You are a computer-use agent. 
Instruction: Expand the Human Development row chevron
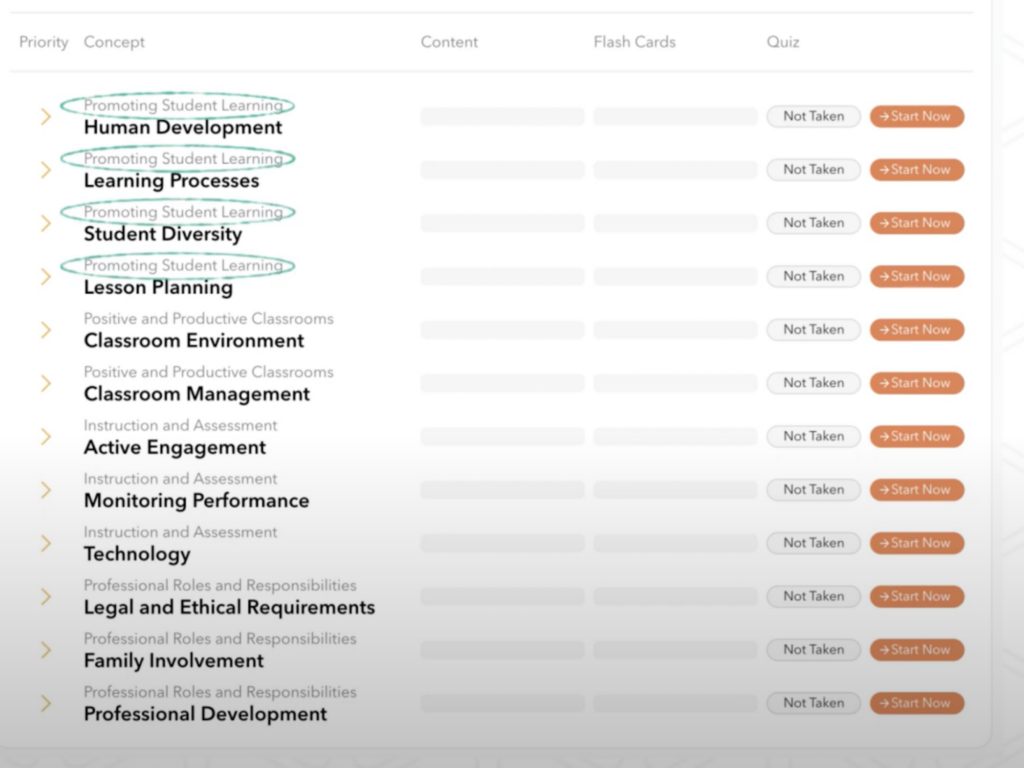tap(45, 117)
